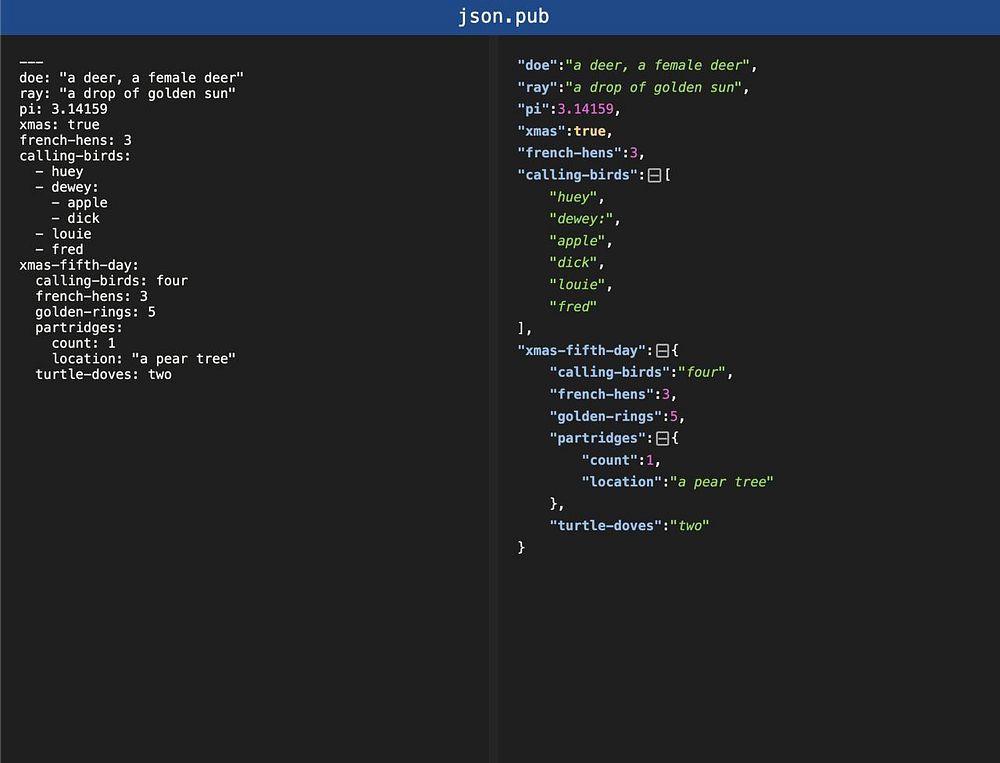Click the YAML line "xmas: true"
The image size is (1000, 763).
tap(59, 125)
